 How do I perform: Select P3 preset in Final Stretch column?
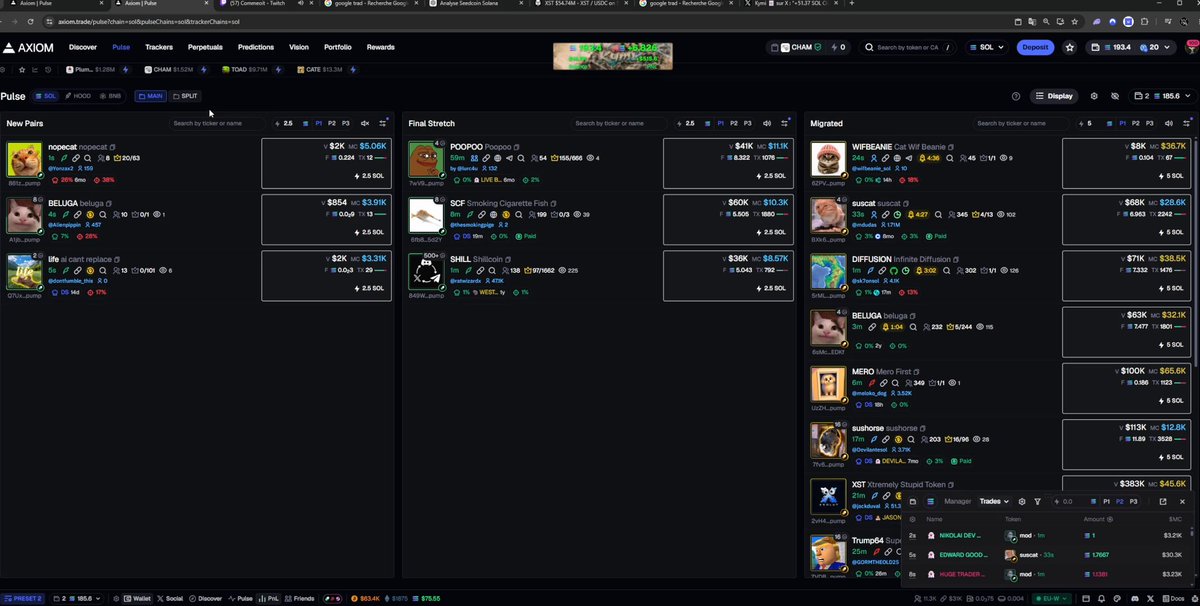[x=748, y=123]
